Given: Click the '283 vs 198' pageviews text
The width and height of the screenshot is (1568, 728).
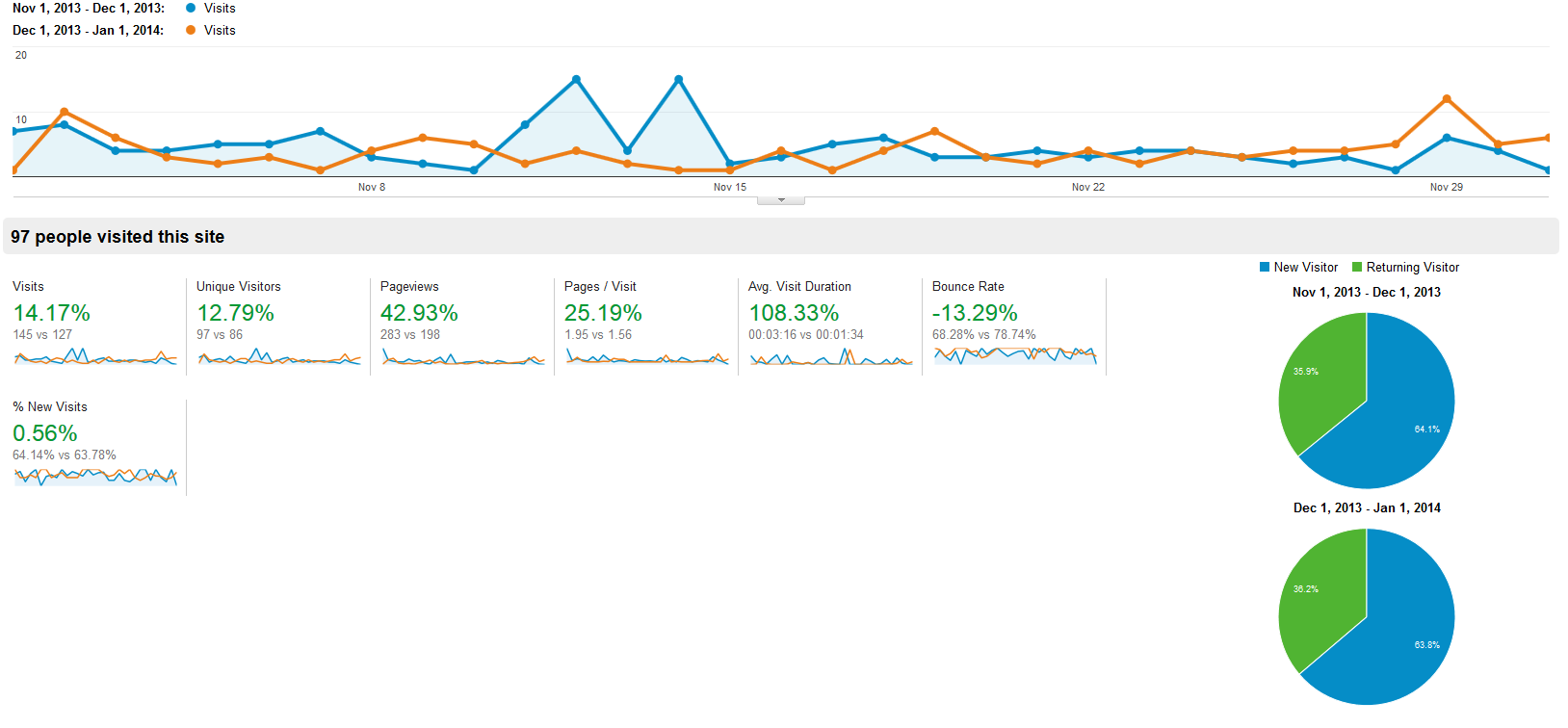Looking at the screenshot, I should point(410,334).
